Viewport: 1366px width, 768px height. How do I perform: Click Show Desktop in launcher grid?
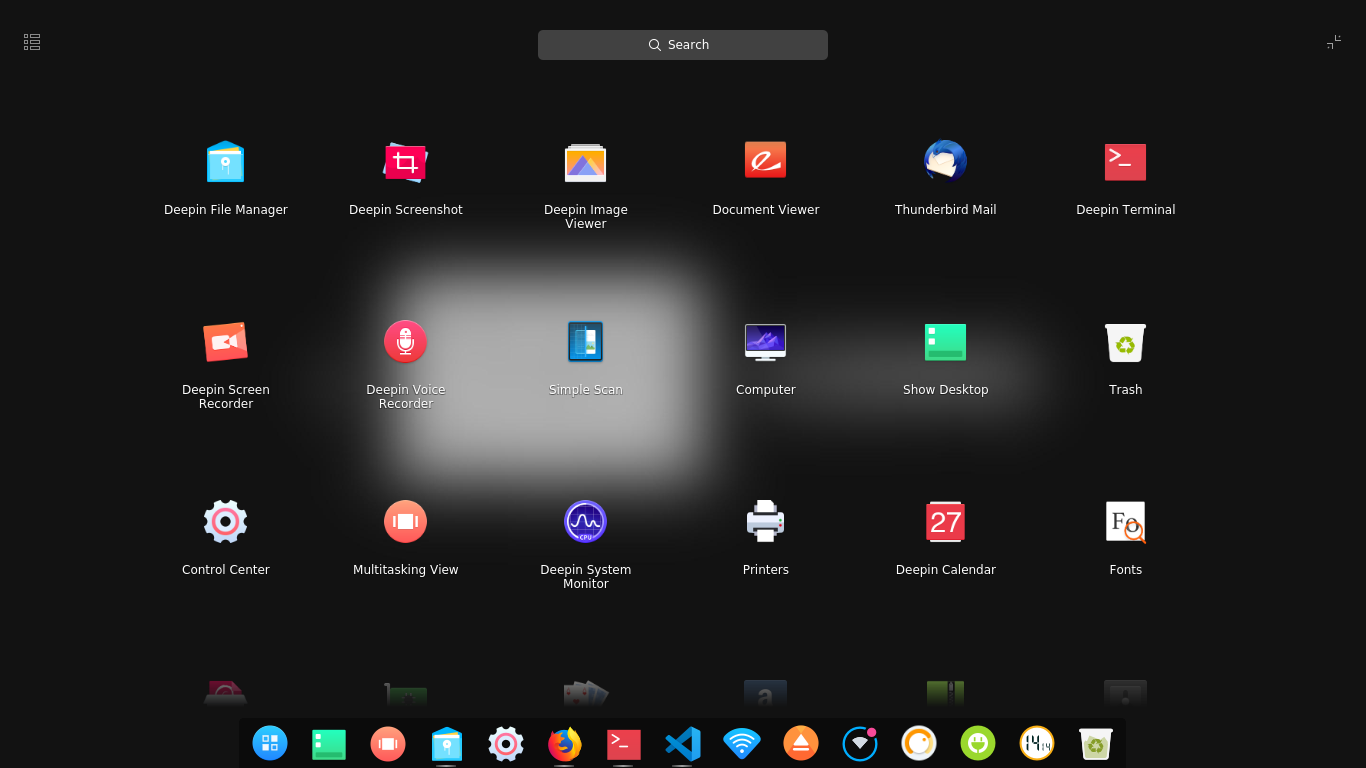pos(946,342)
